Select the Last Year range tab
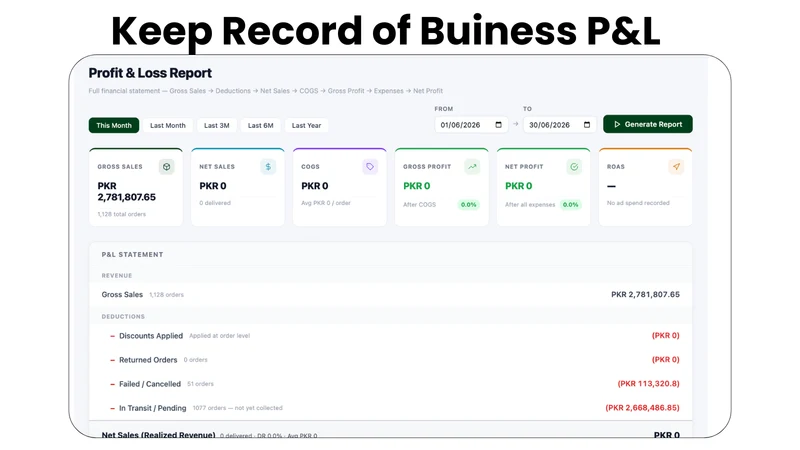Viewport: 800px width, 450px height. click(307, 126)
